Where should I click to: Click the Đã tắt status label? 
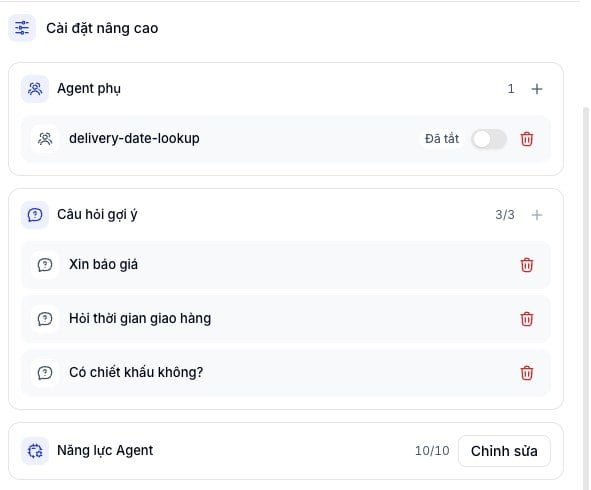442,139
